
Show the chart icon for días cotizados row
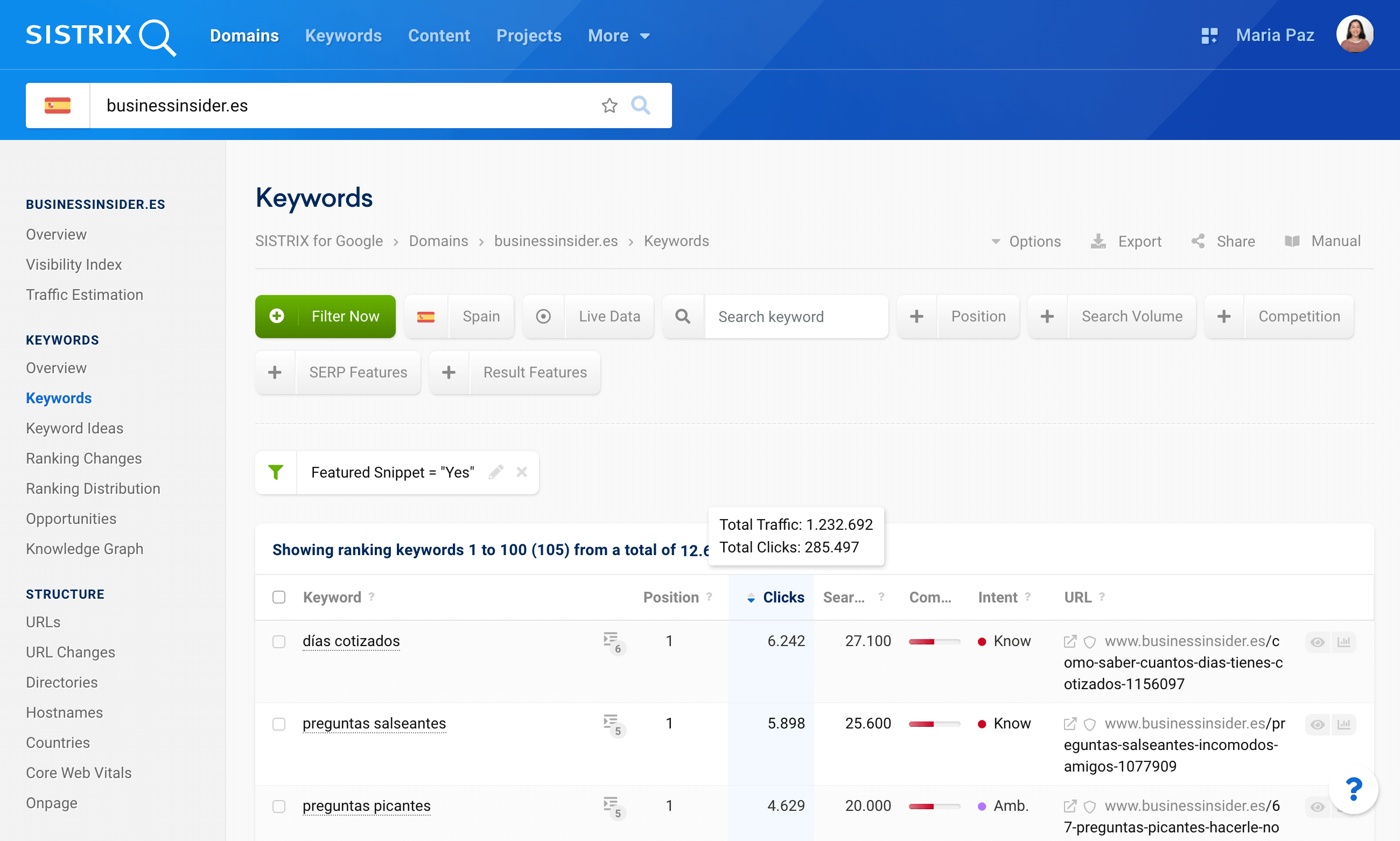(1343, 642)
